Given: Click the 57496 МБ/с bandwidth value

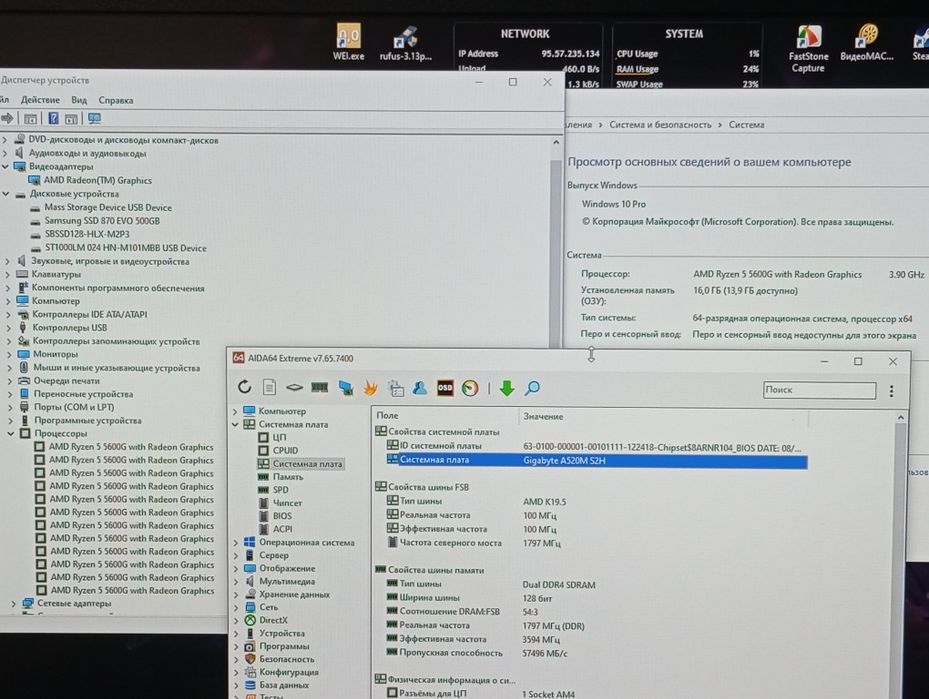Looking at the screenshot, I should point(544,653).
